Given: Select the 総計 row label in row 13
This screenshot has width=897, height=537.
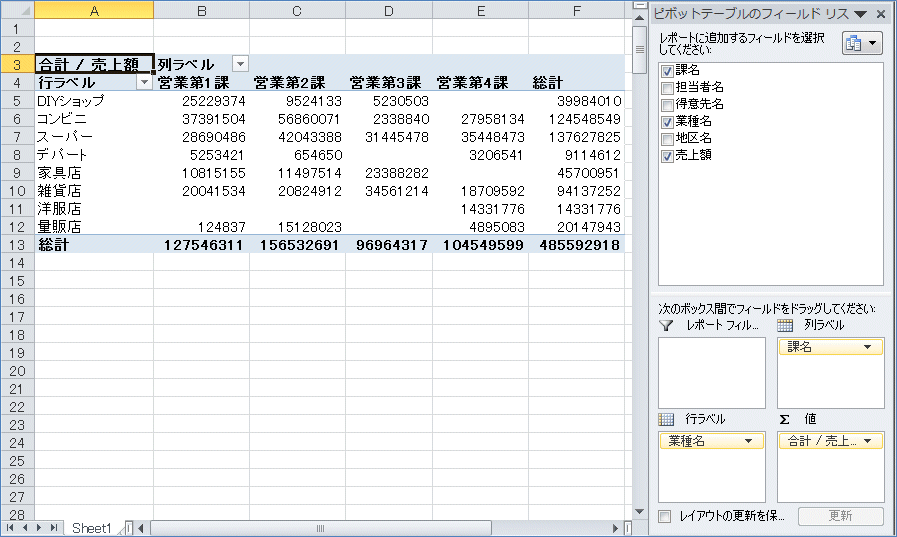Looking at the screenshot, I should pos(94,245).
